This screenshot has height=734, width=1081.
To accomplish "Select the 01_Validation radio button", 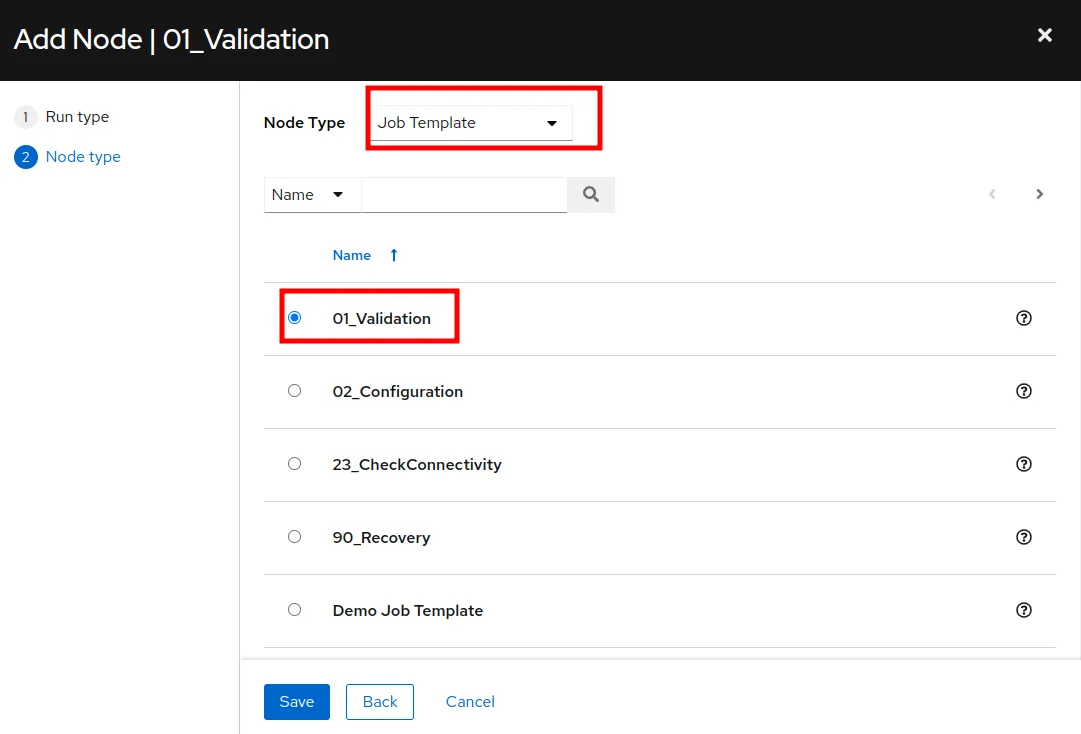I will click(x=294, y=318).
